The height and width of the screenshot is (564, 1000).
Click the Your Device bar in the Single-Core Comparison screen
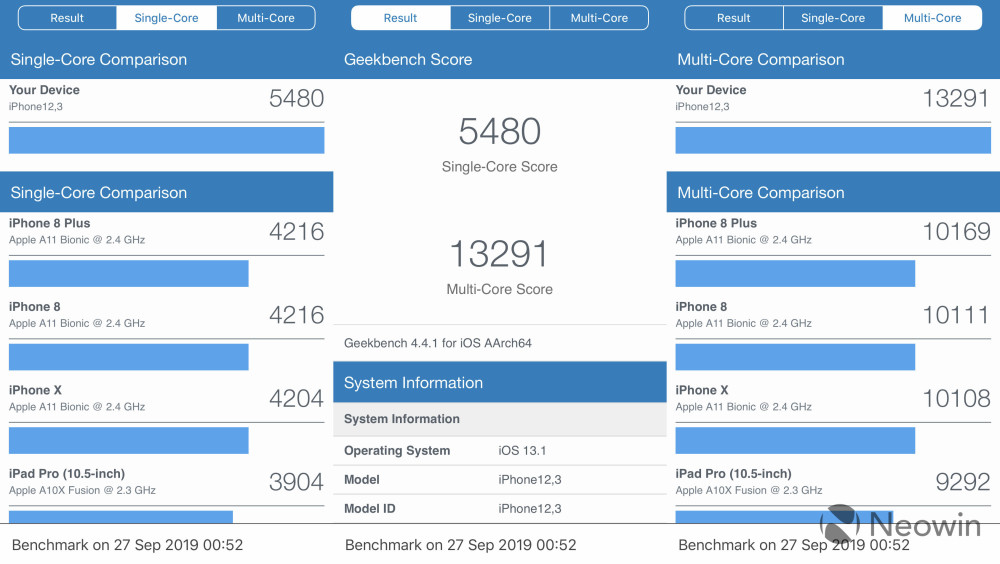166,140
